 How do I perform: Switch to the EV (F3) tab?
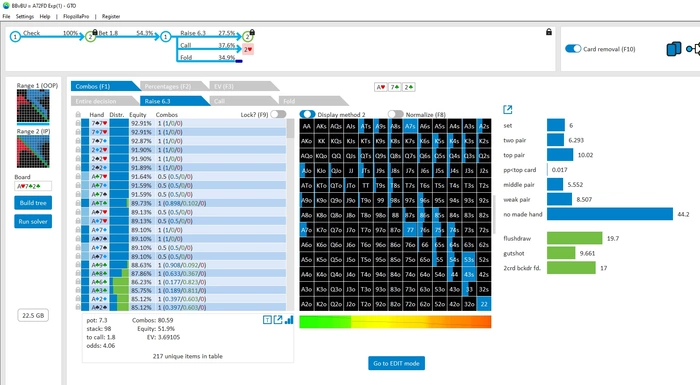[x=243, y=86]
